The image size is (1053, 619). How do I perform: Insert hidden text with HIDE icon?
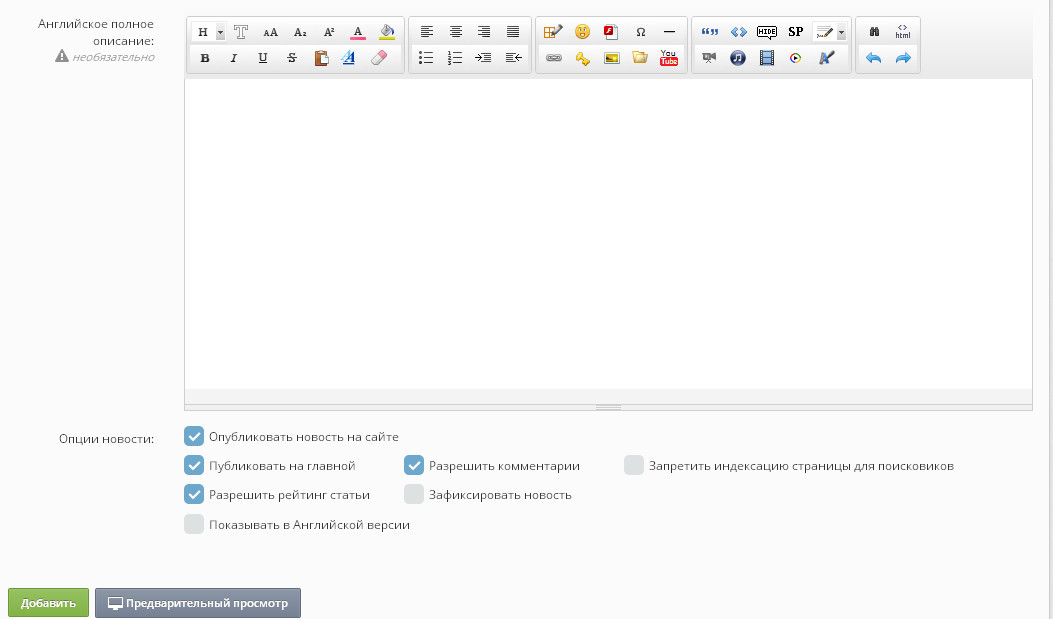pos(767,32)
